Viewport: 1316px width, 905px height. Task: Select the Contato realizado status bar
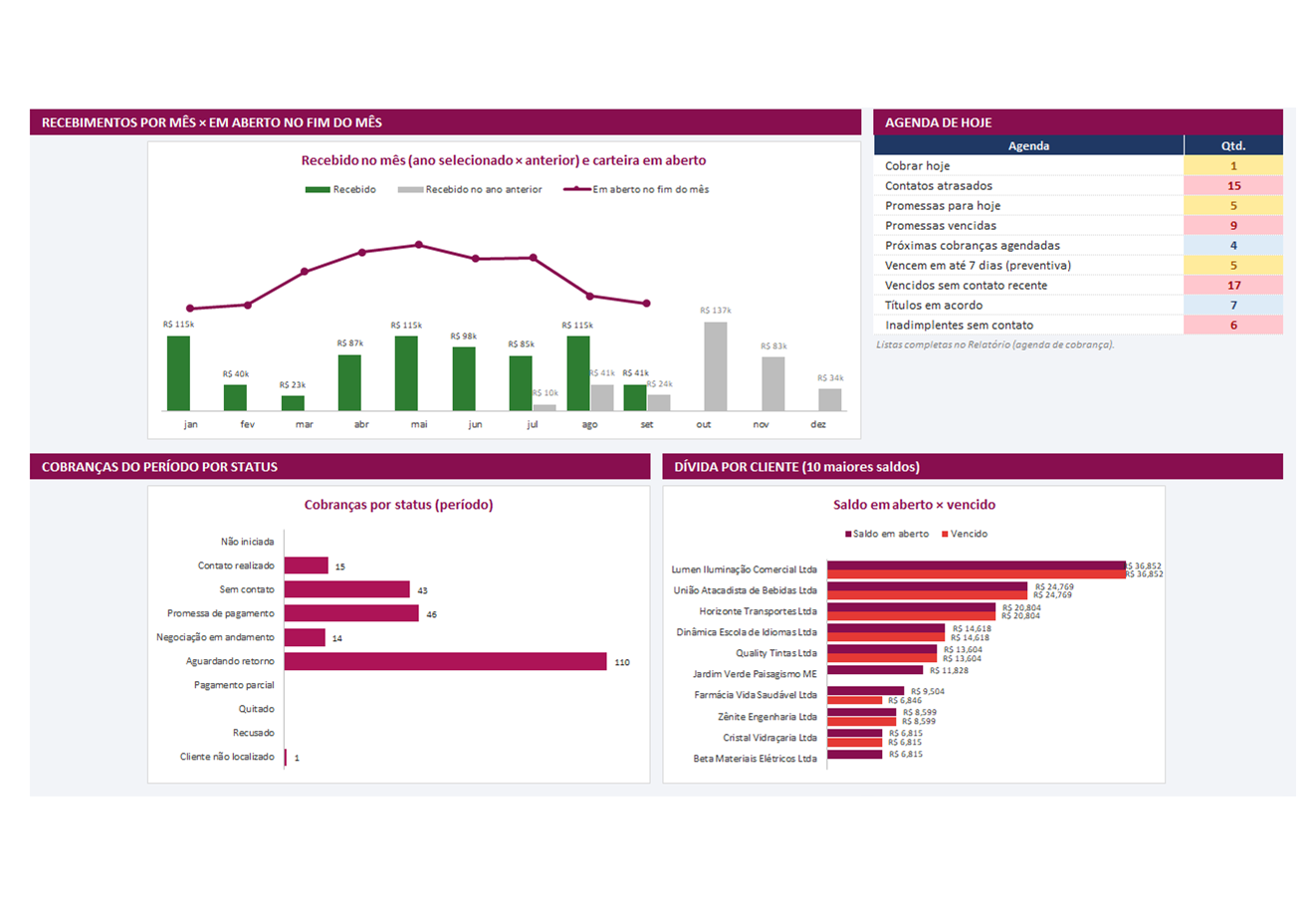(307, 566)
